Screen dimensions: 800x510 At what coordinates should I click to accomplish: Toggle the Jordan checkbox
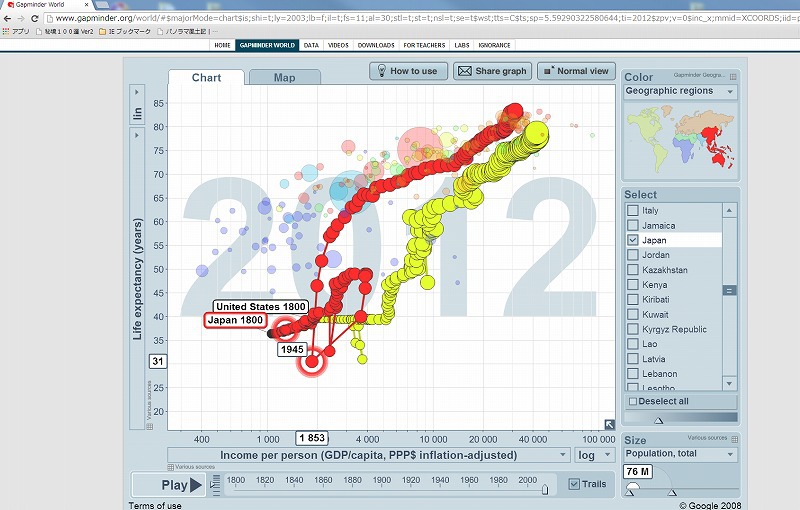click(x=633, y=254)
